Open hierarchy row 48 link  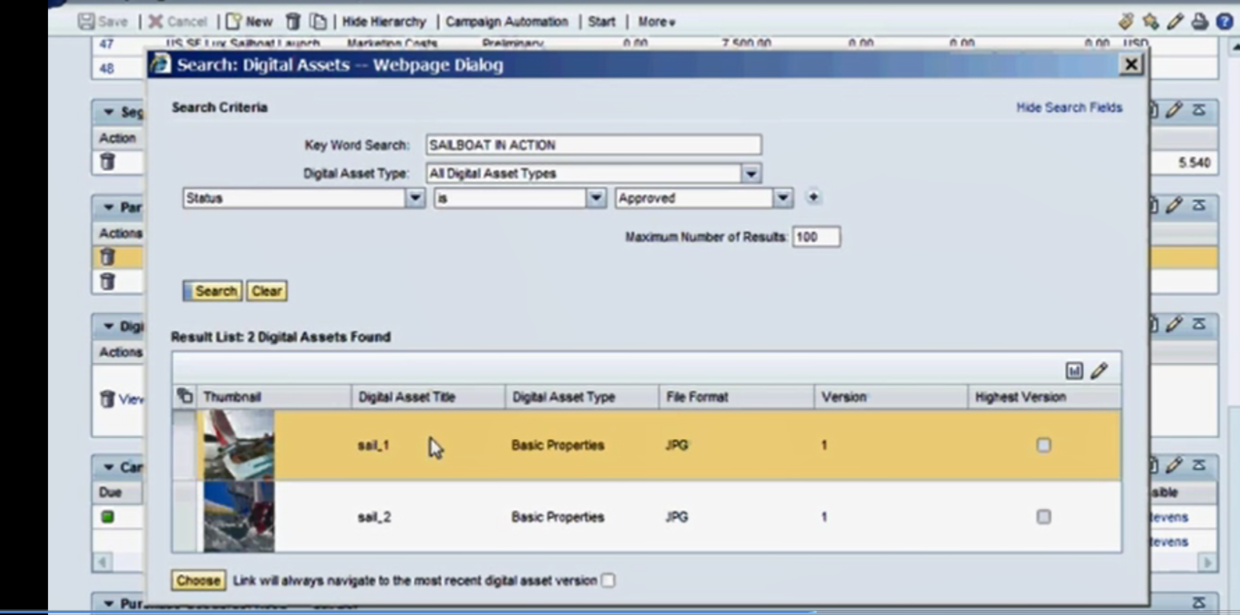click(106, 68)
